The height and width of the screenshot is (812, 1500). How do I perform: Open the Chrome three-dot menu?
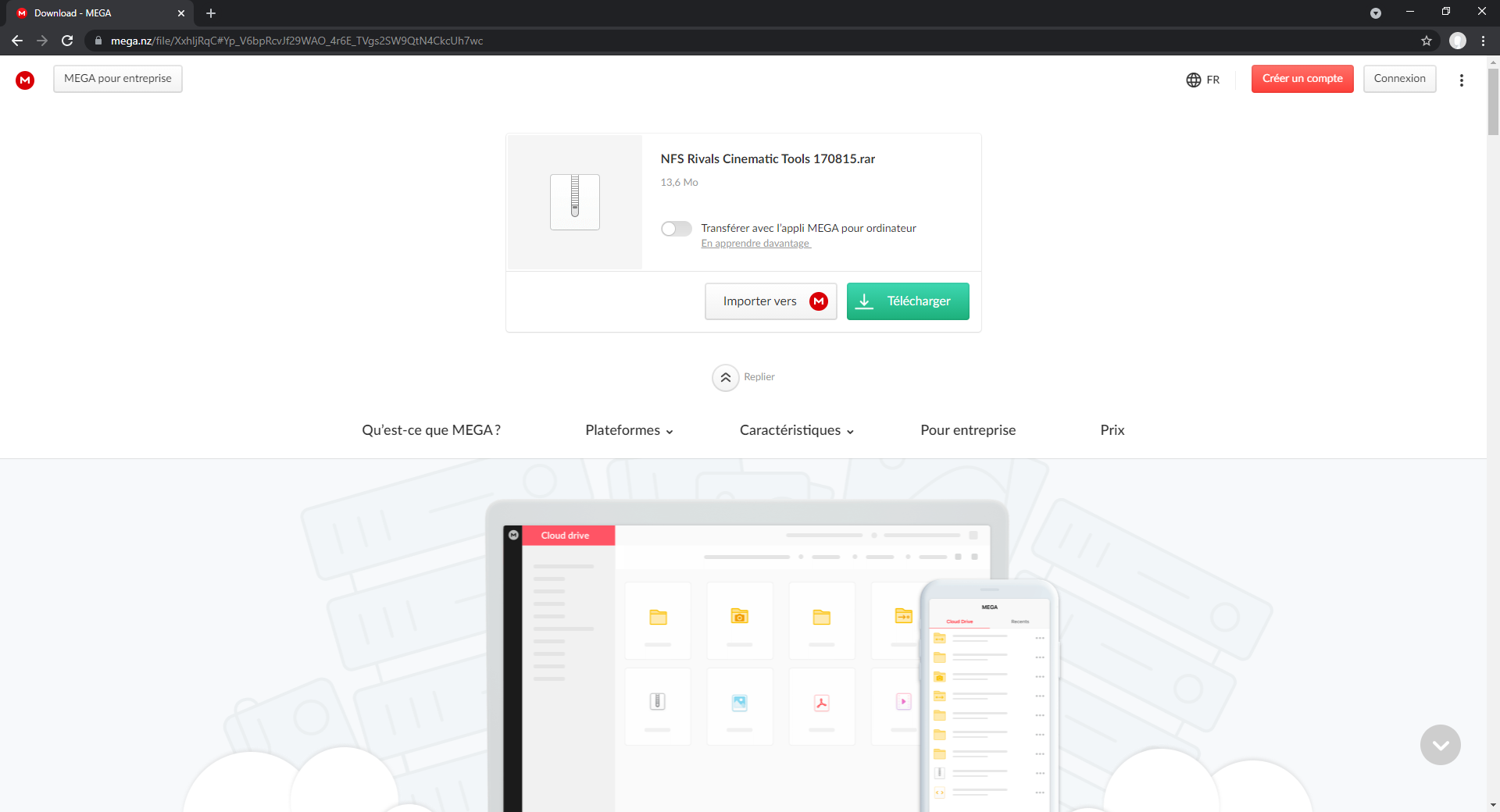click(1484, 41)
